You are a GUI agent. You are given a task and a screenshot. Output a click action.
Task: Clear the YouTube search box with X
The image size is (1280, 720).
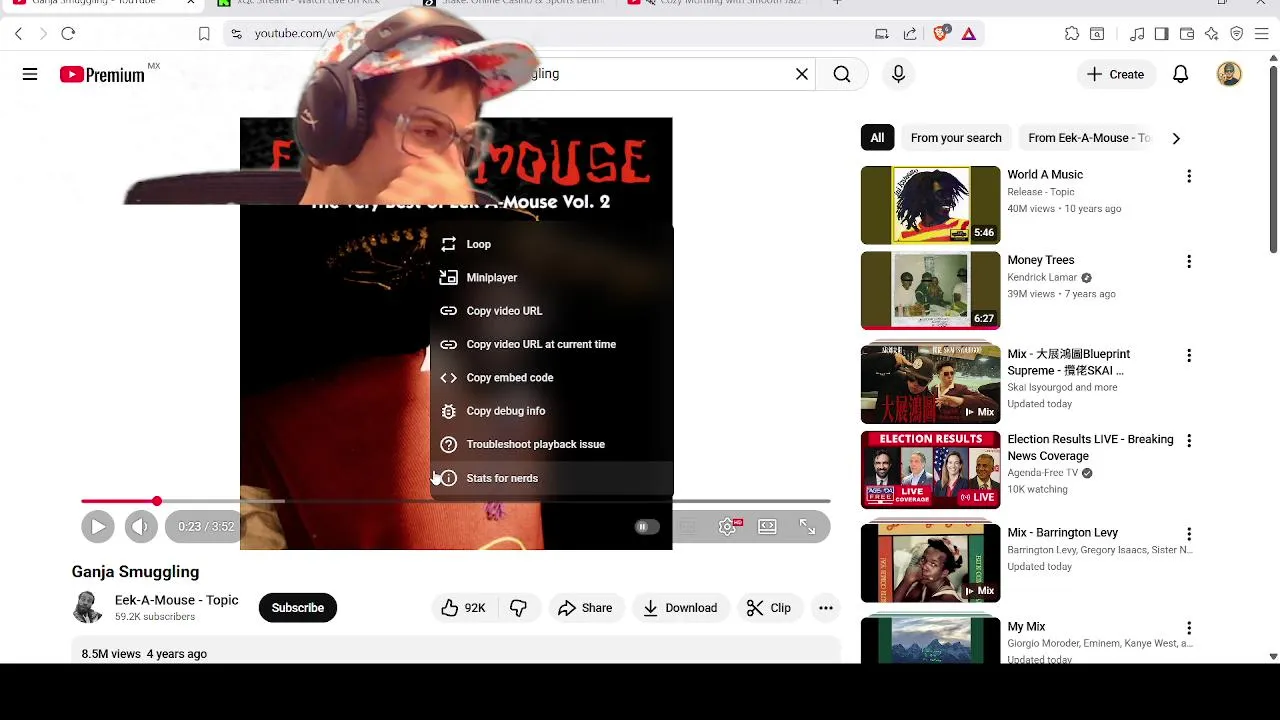click(x=802, y=74)
